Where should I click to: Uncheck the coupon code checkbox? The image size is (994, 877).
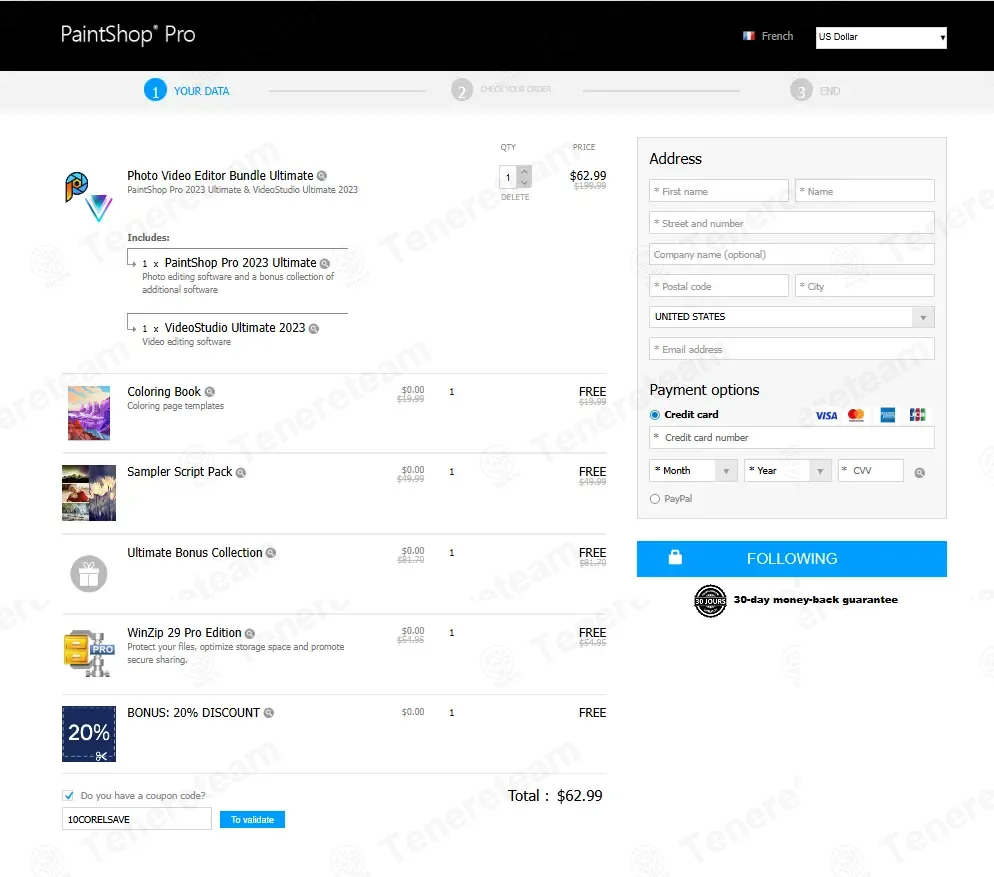(68, 795)
